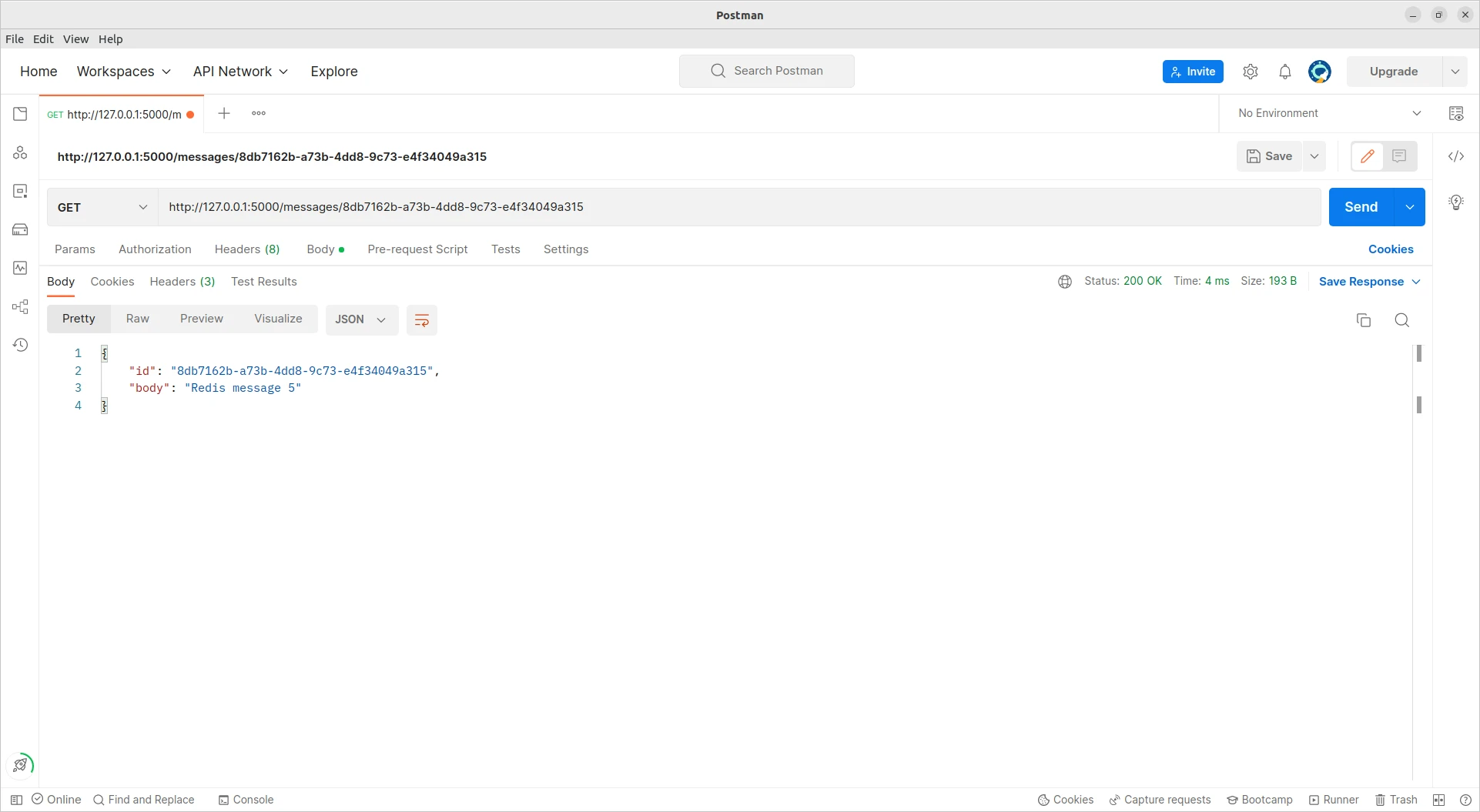The height and width of the screenshot is (812, 1480).
Task: Open the History sidebar icon
Action: click(20, 345)
